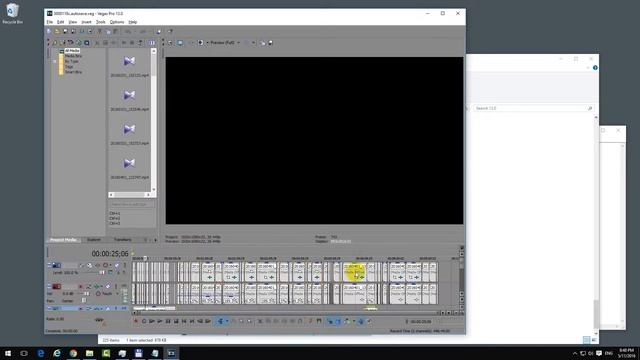
Task: Click the Redo arrow in main toolbar
Action: click(x=142, y=31)
